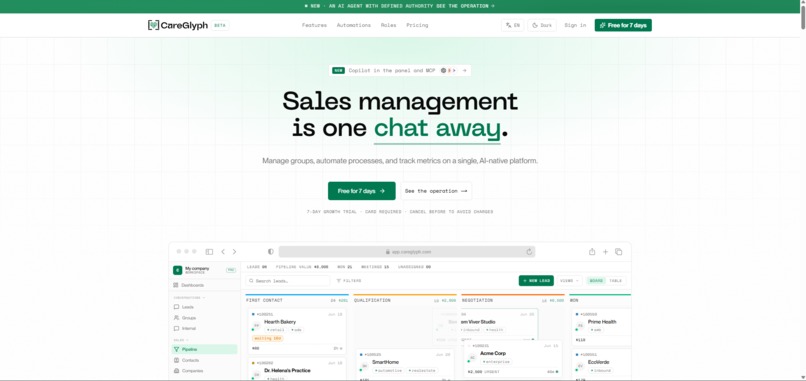Image resolution: width=806 pixels, height=381 pixels.
Task: Open the Prime Health lead card
Action: (x=602, y=326)
